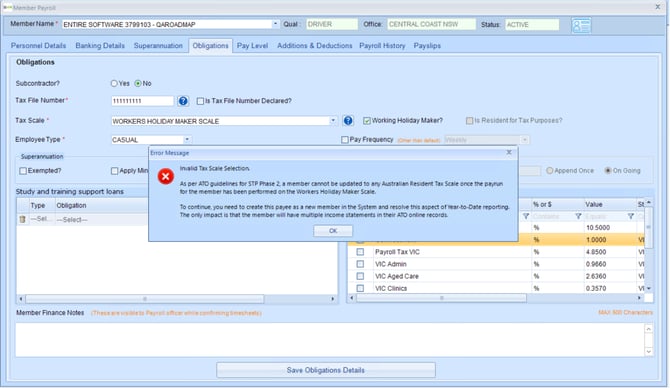The image size is (670, 388).
Task: Click scroll-down arrow in Finance Notes box
Action: [649, 352]
